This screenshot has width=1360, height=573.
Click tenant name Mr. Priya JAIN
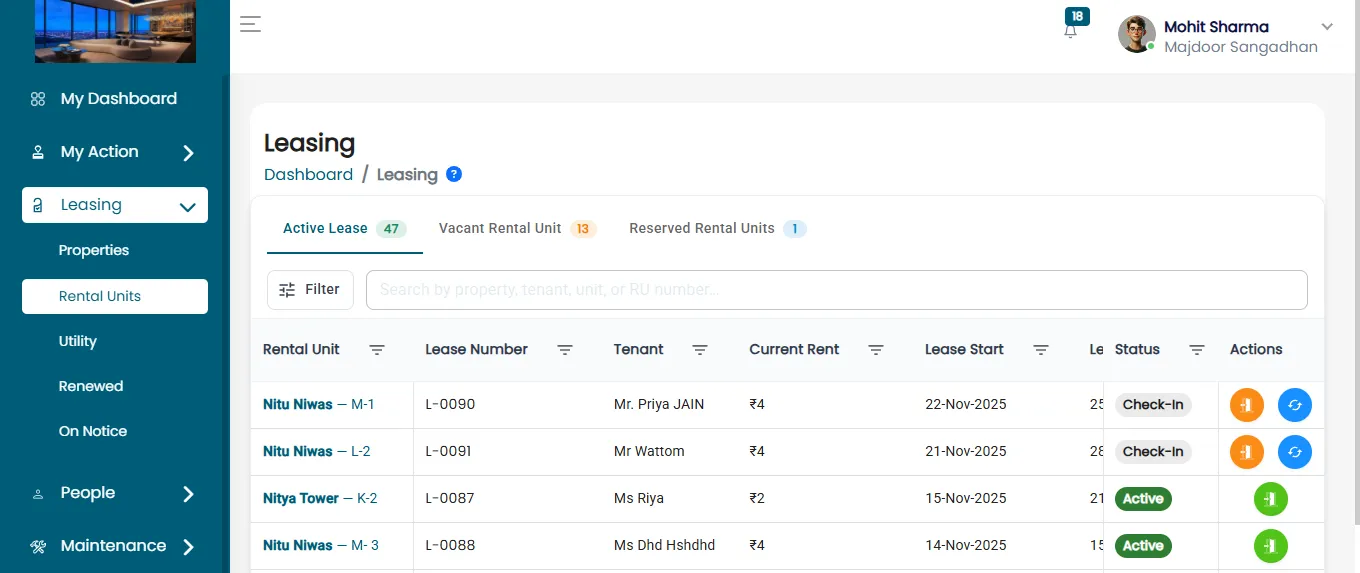[659, 404]
